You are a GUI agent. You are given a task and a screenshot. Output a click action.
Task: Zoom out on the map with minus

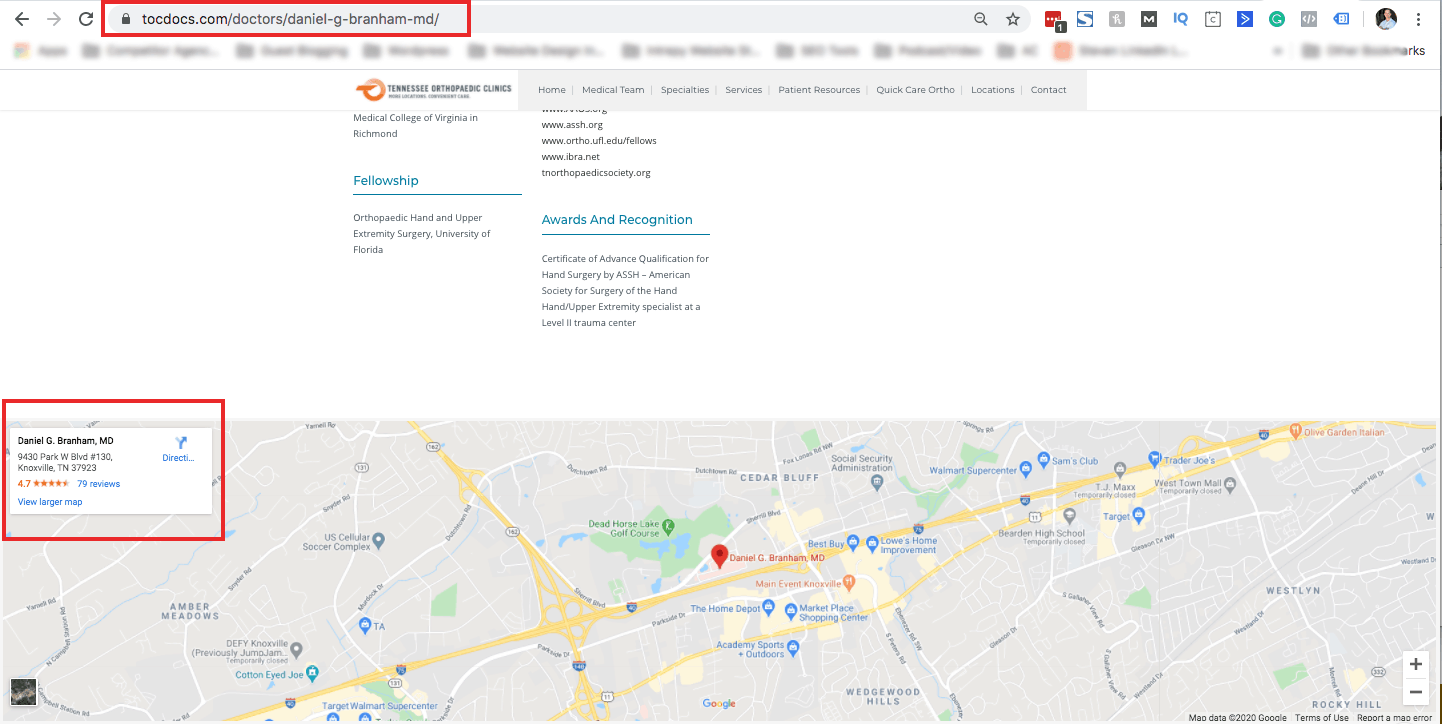point(1416,692)
